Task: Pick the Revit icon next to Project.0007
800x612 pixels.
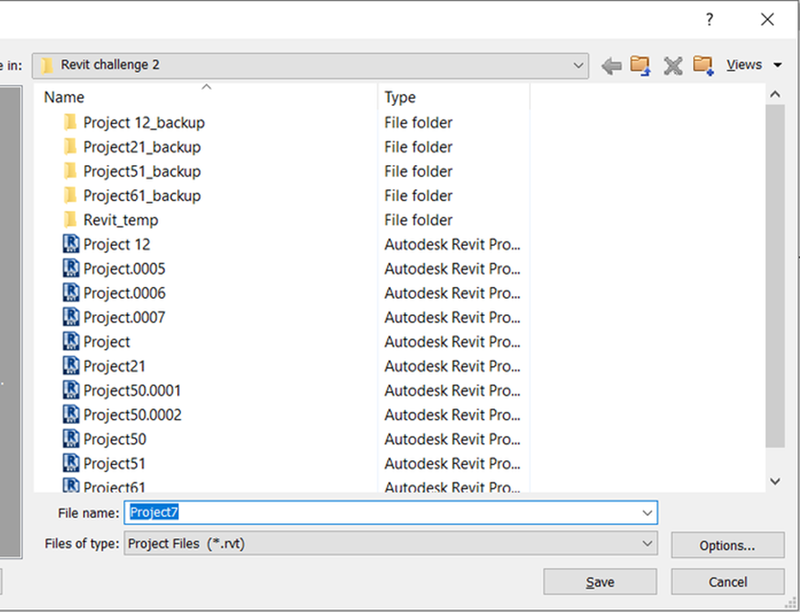Action: tap(71, 317)
